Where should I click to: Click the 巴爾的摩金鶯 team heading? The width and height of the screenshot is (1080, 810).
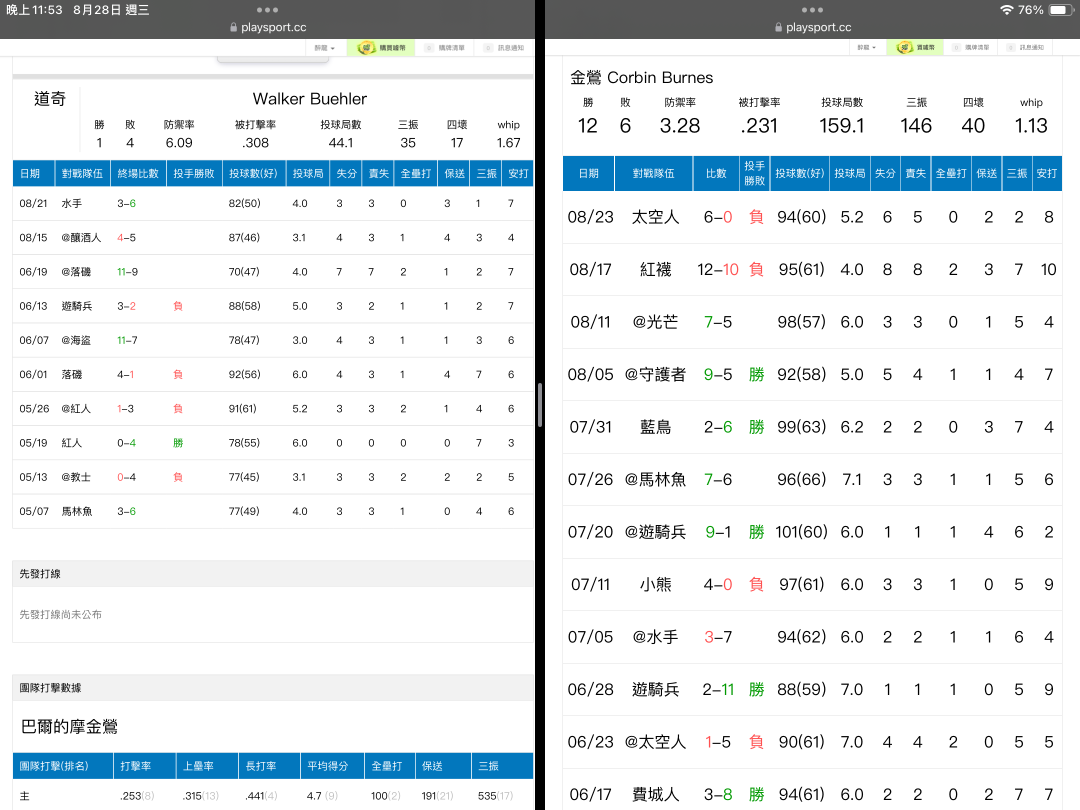pos(69,727)
